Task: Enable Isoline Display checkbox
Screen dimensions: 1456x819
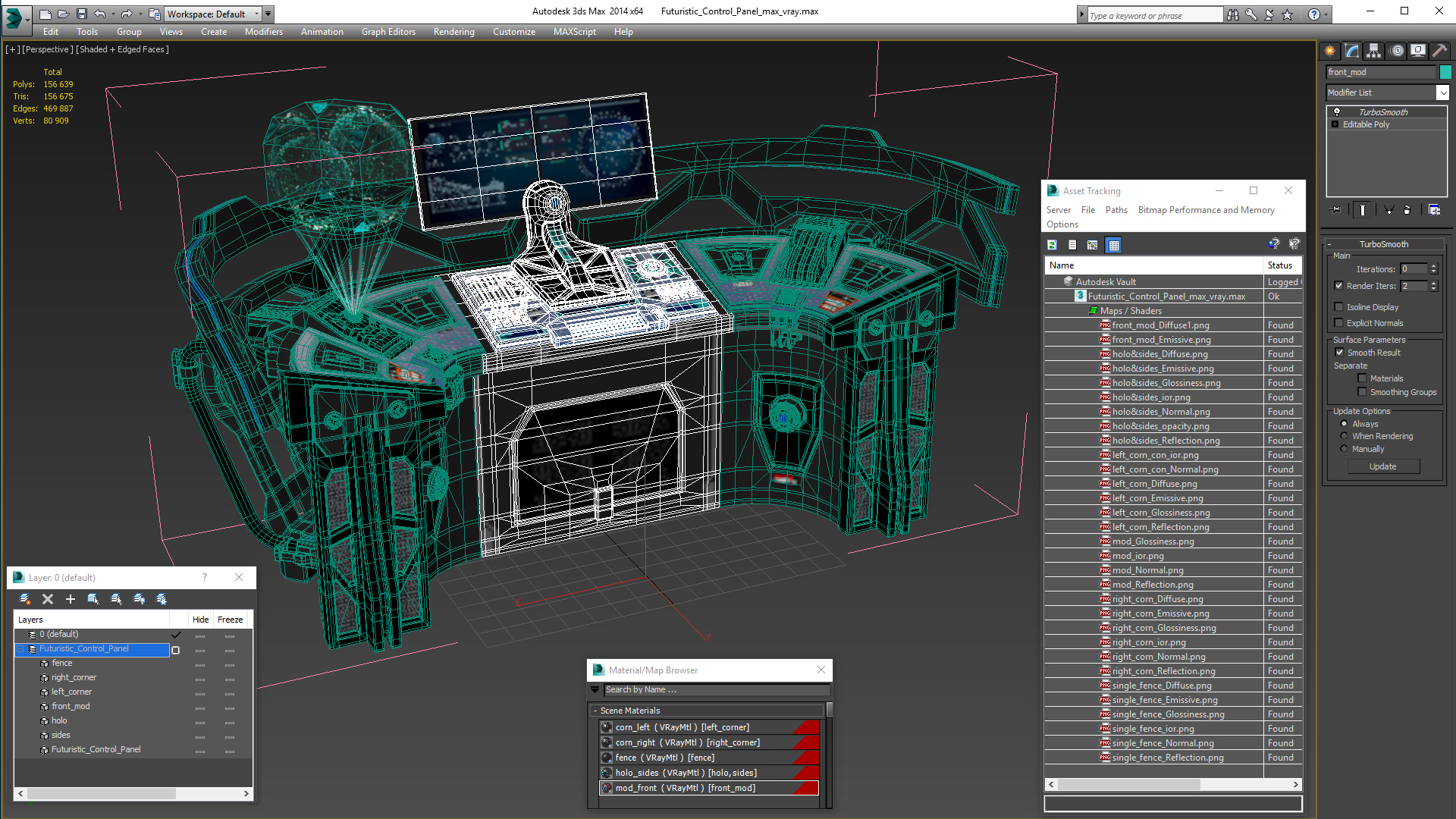Action: click(1338, 307)
